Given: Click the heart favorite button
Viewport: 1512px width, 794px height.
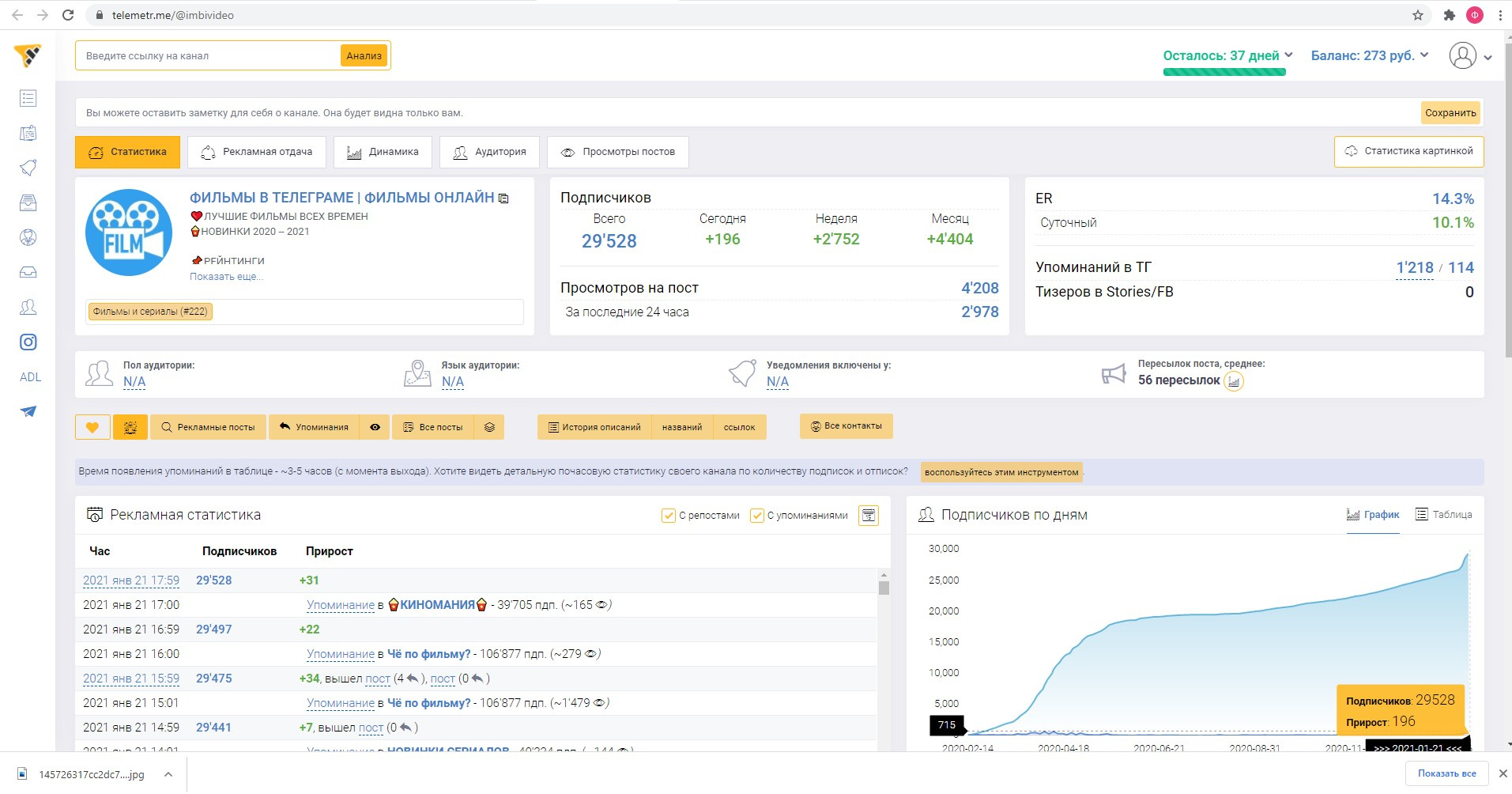Looking at the screenshot, I should pyautogui.click(x=92, y=427).
